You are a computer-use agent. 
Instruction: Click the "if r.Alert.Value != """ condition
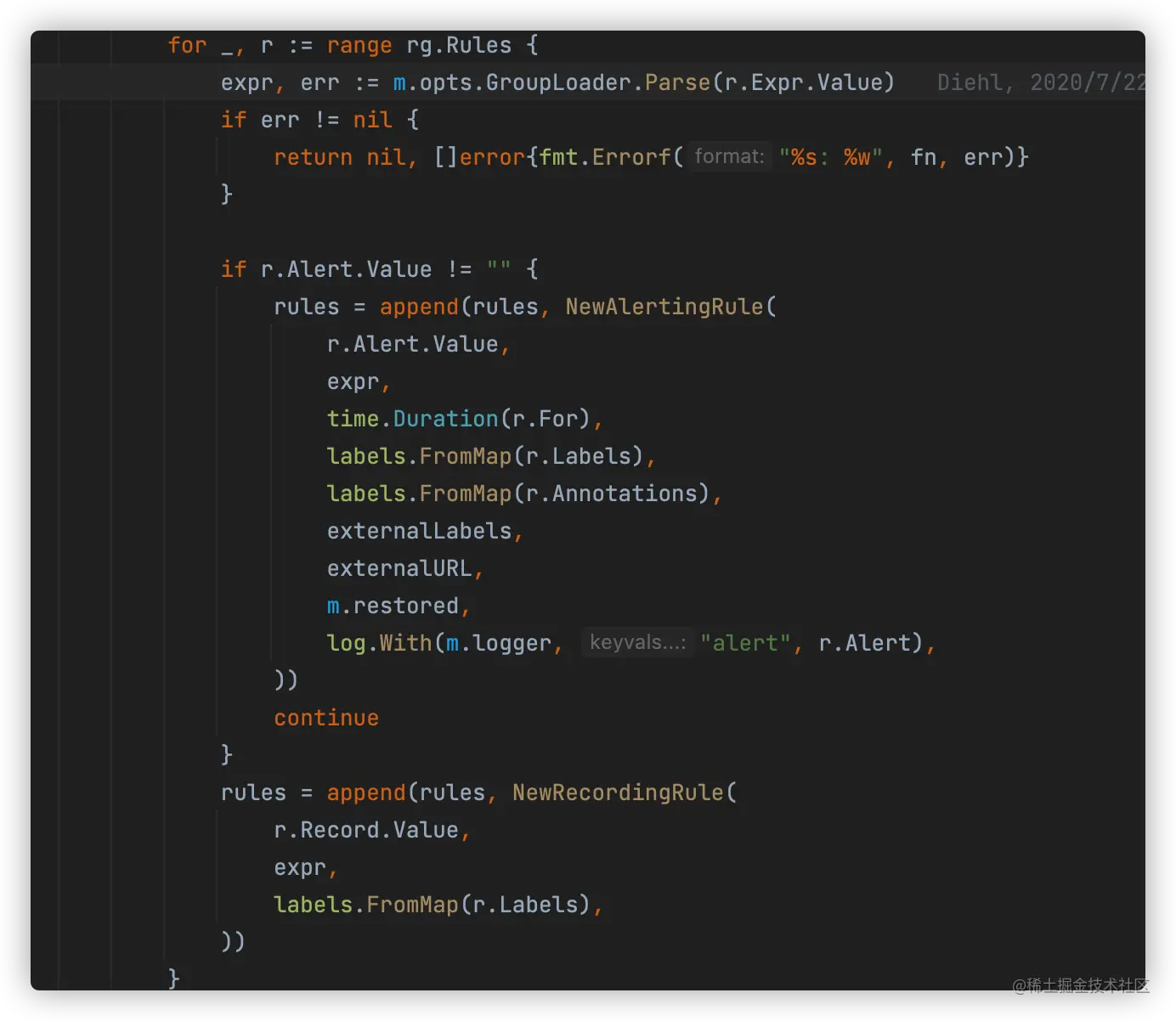tap(366, 270)
